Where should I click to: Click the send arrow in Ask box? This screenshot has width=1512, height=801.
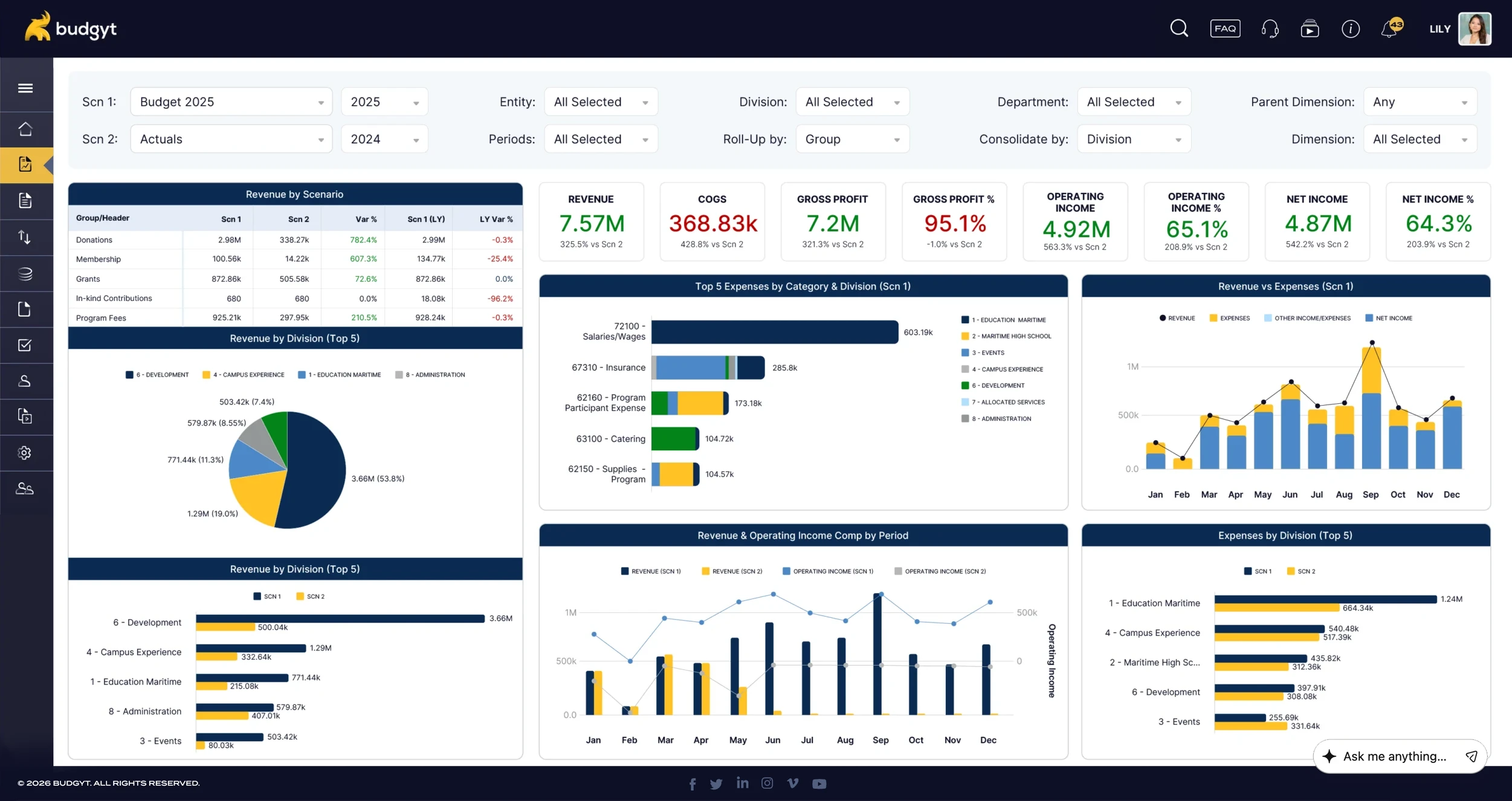click(1472, 756)
